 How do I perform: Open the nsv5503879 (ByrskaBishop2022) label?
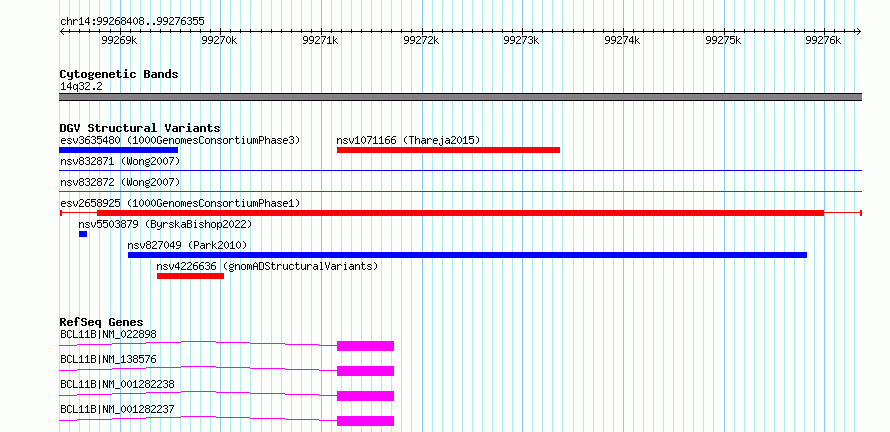coord(165,224)
